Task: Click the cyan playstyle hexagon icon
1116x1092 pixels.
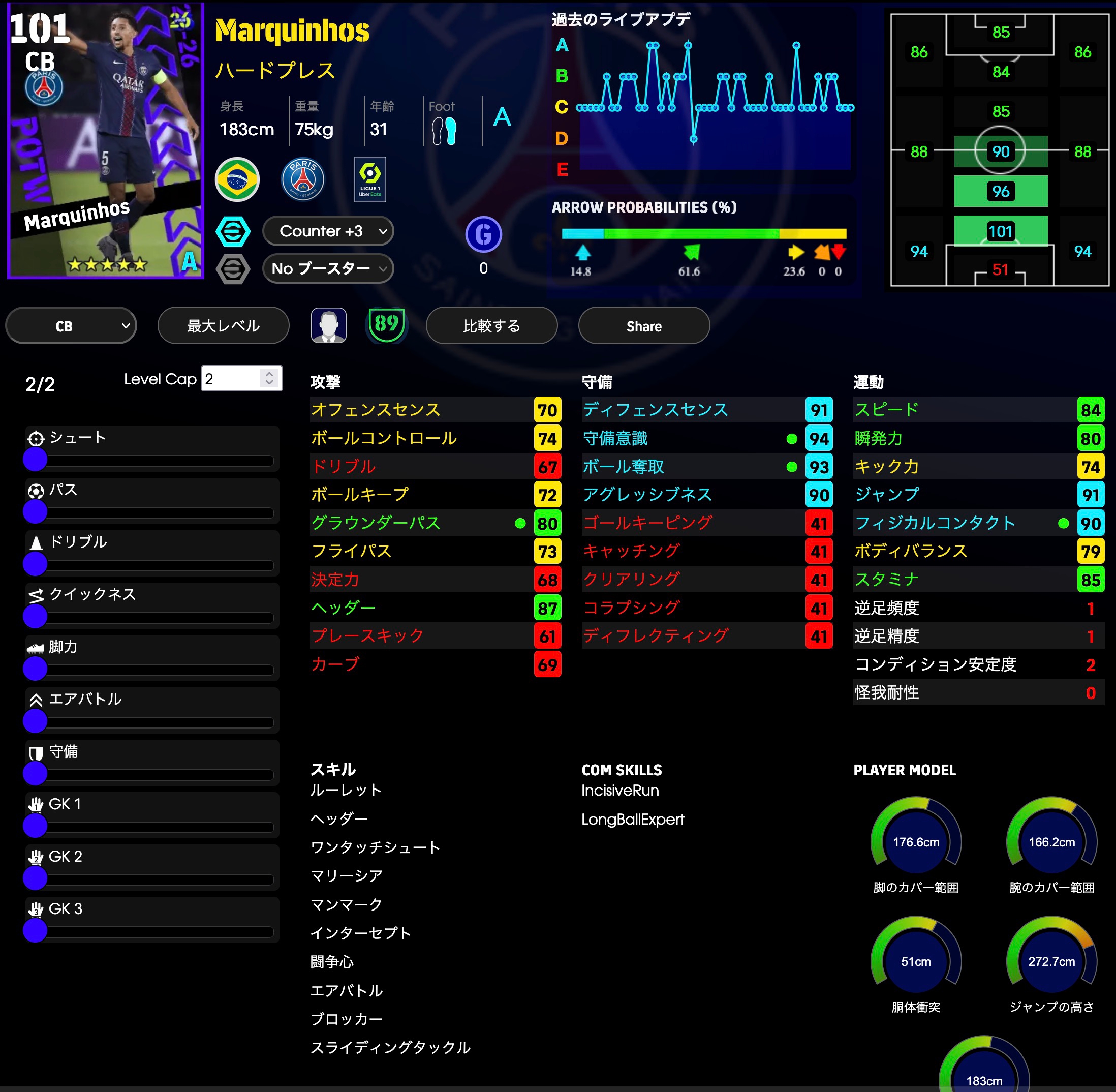Action: coord(233,232)
